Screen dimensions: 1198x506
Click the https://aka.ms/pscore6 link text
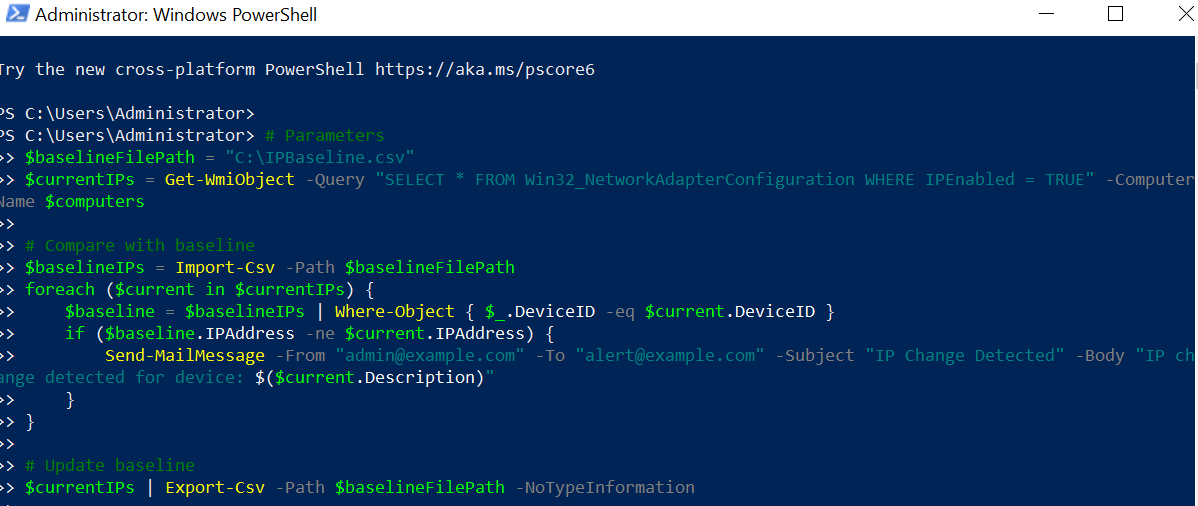[485, 70]
